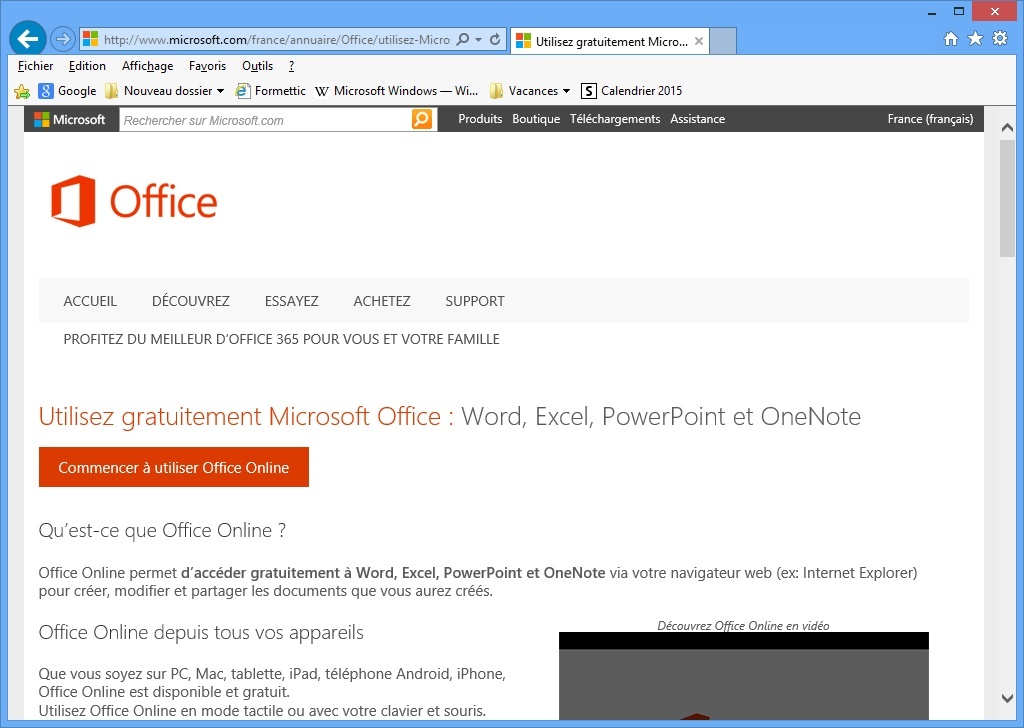1024x728 pixels.
Task: Change region via France (français) link
Action: pyautogui.click(x=930, y=119)
